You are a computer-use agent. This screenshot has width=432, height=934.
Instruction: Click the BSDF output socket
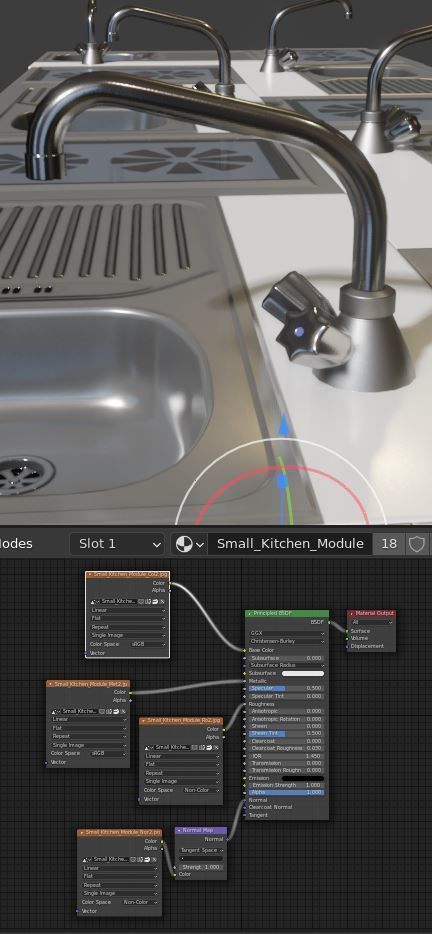328,622
